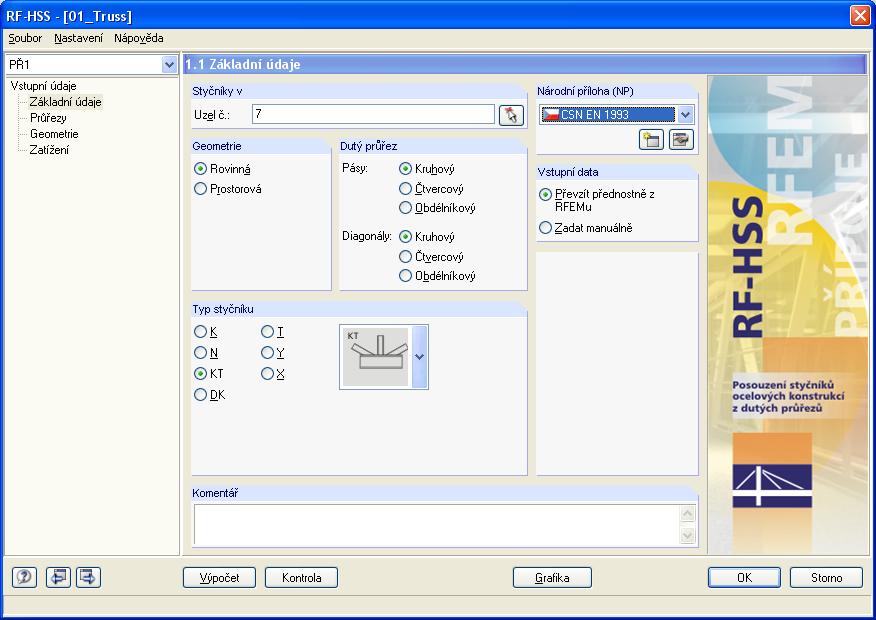The height and width of the screenshot is (620, 876).
Task: Open the national annex ČSN EN 1993 dropdown
Action: (x=685, y=115)
